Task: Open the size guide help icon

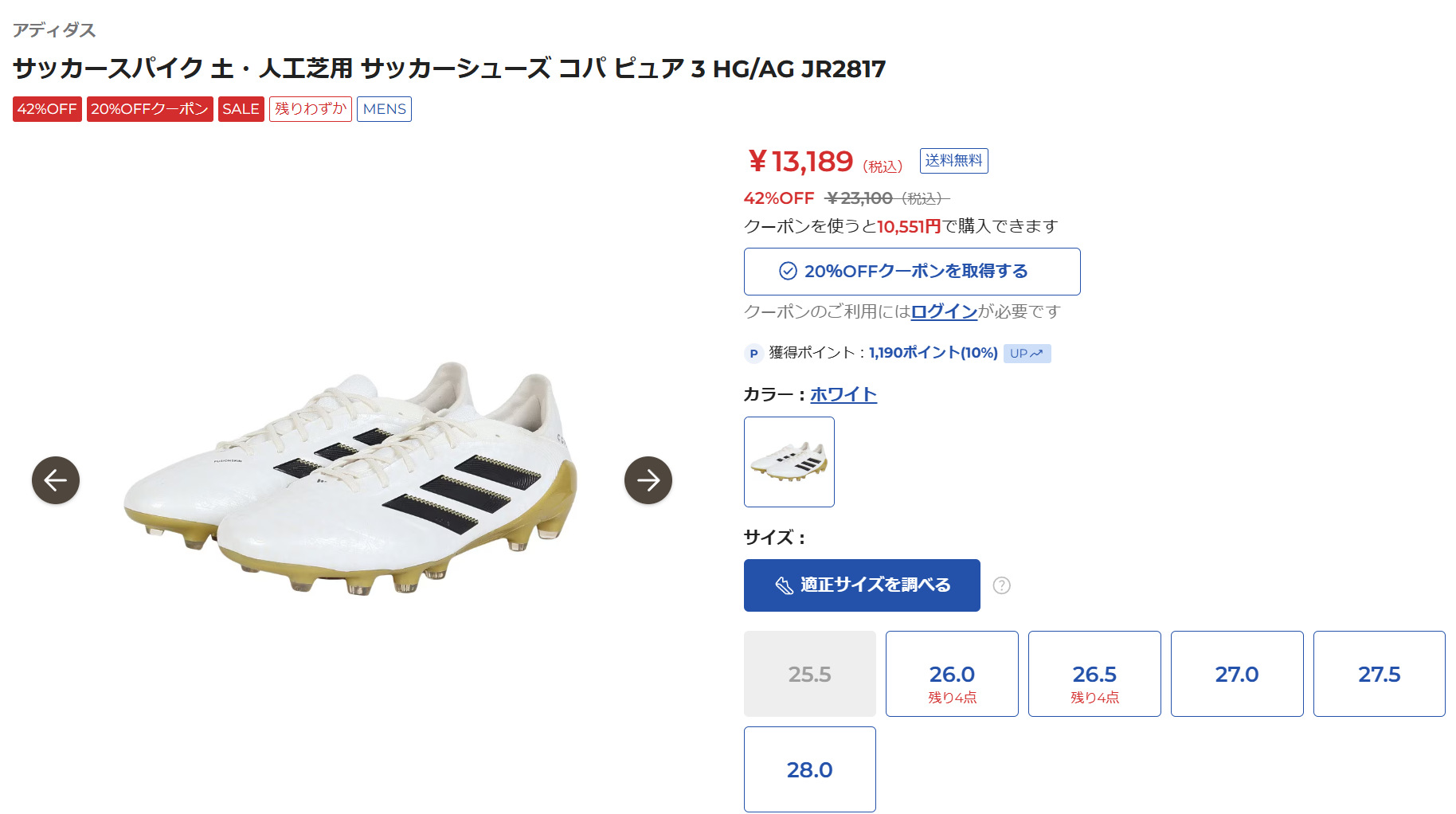Action: coord(1002,585)
